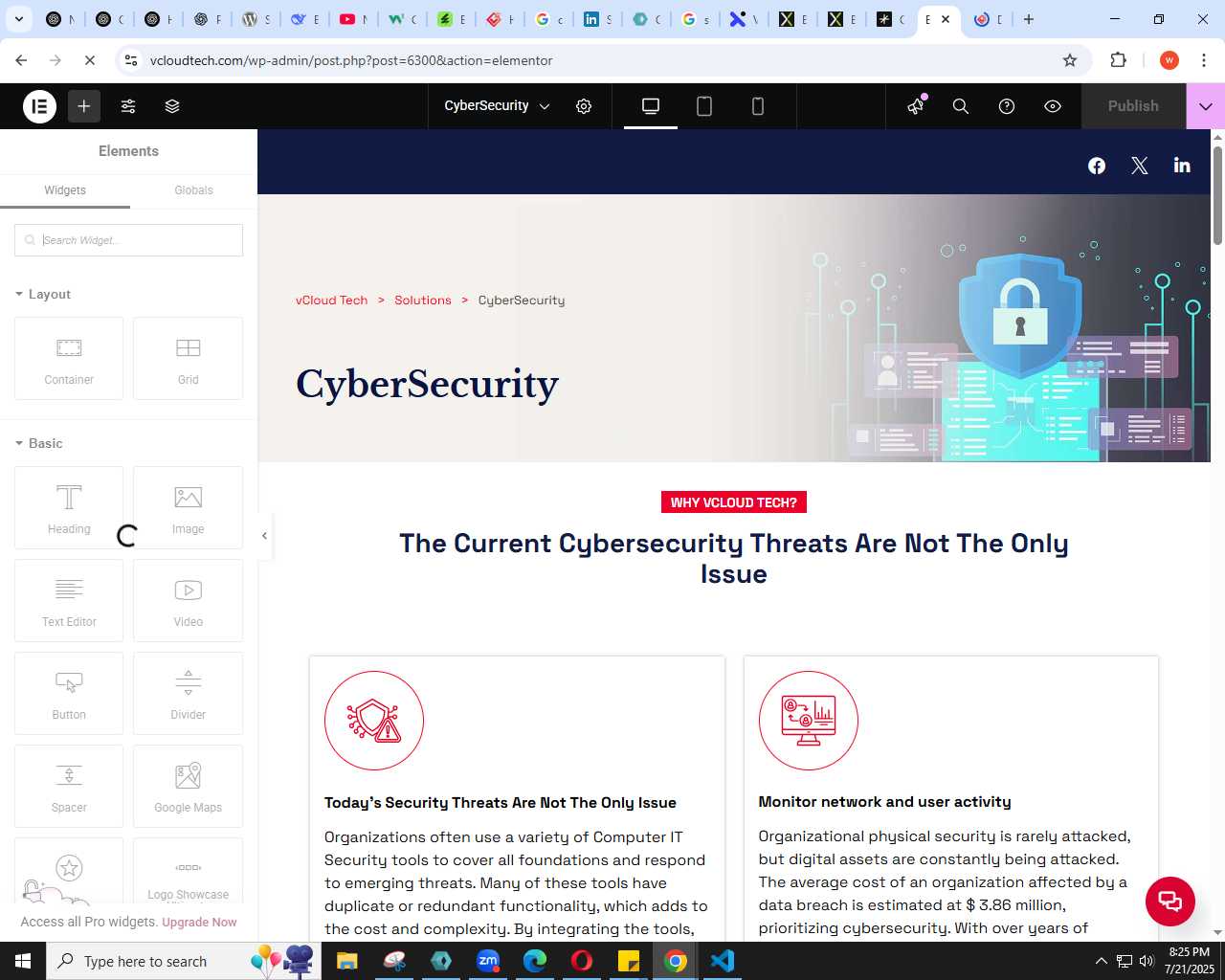Image resolution: width=1225 pixels, height=980 pixels.
Task: Select the Text Editor widget
Action: pyautogui.click(x=69, y=600)
